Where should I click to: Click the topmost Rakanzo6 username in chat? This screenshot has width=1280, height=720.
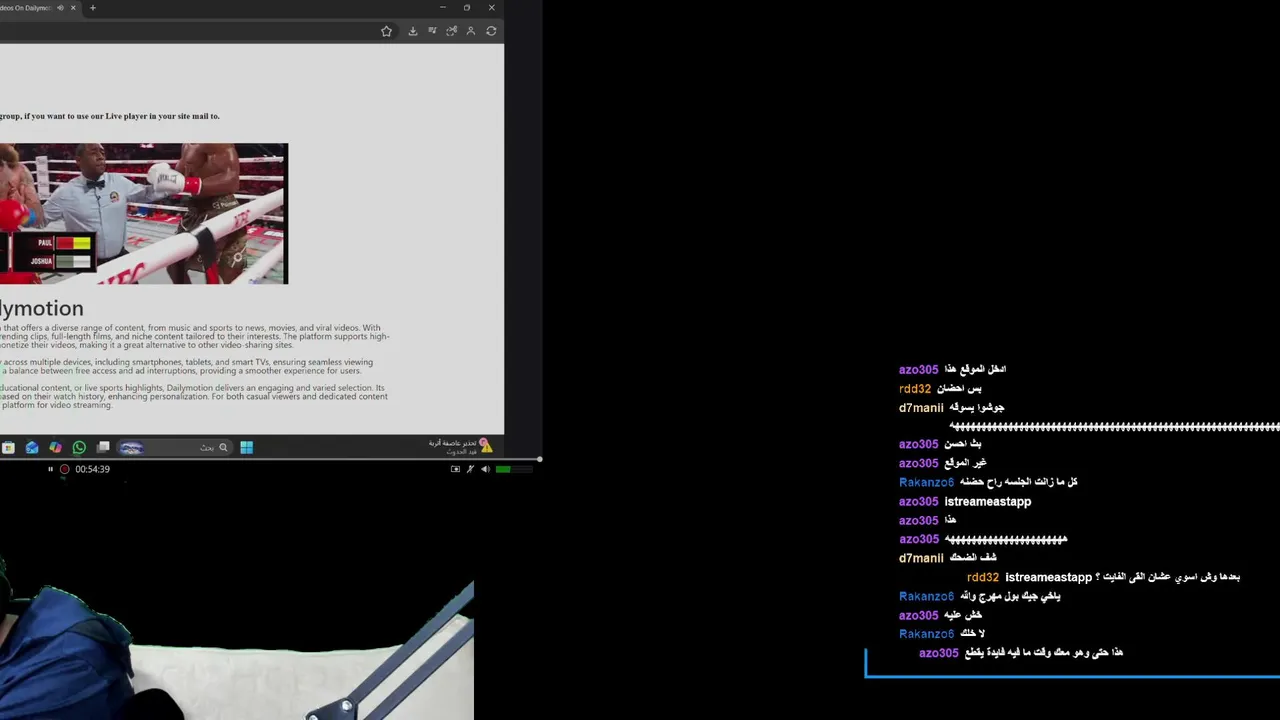tap(927, 483)
